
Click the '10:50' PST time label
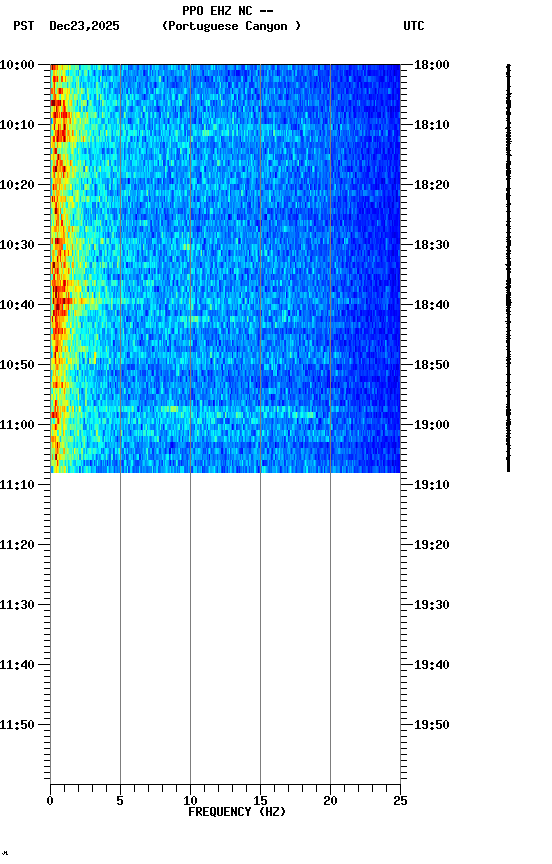pyautogui.click(x=17, y=365)
